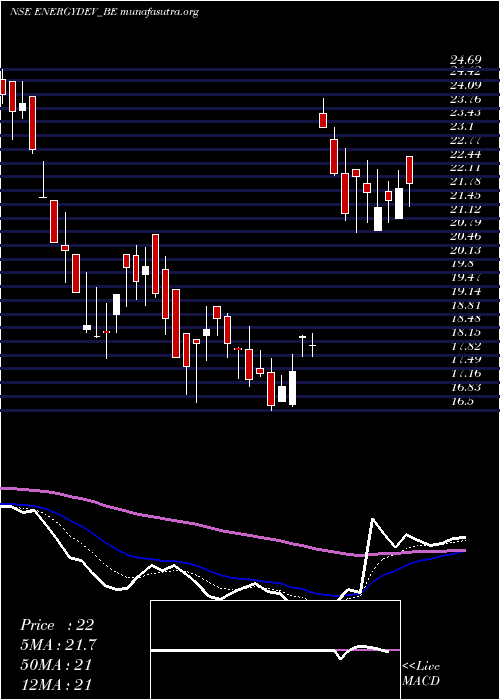The image size is (500, 700).
Task: Click the 23.1 price axis label
Action: pyautogui.click(x=462, y=126)
